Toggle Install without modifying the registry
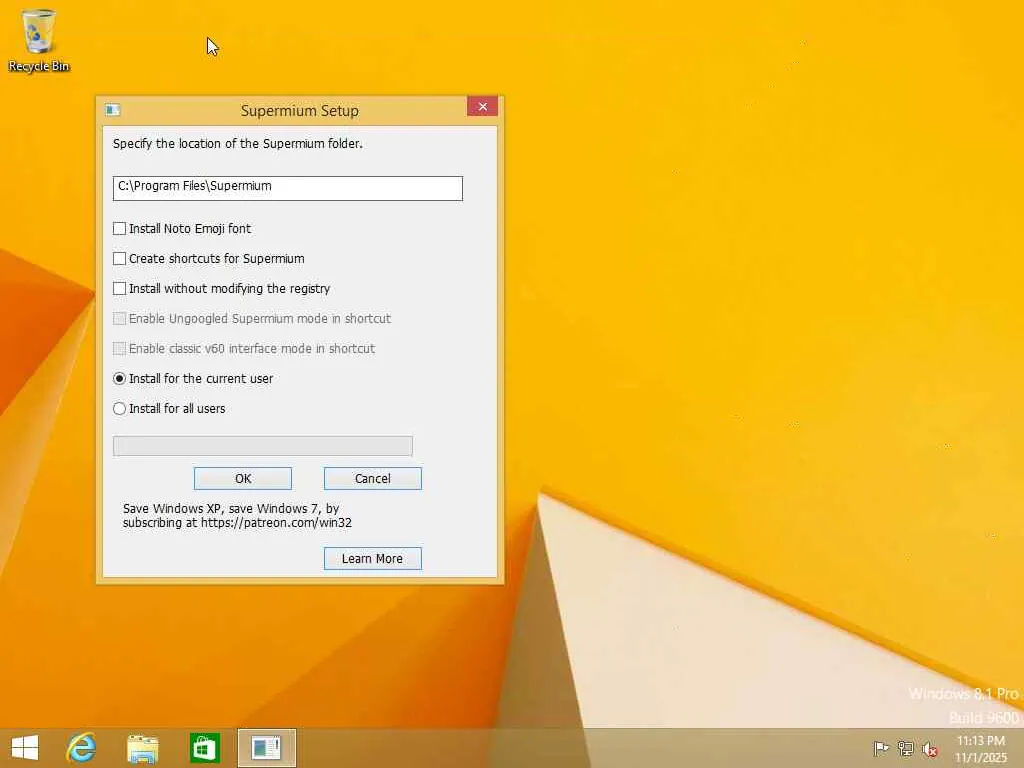This screenshot has height=768, width=1024. click(x=120, y=289)
